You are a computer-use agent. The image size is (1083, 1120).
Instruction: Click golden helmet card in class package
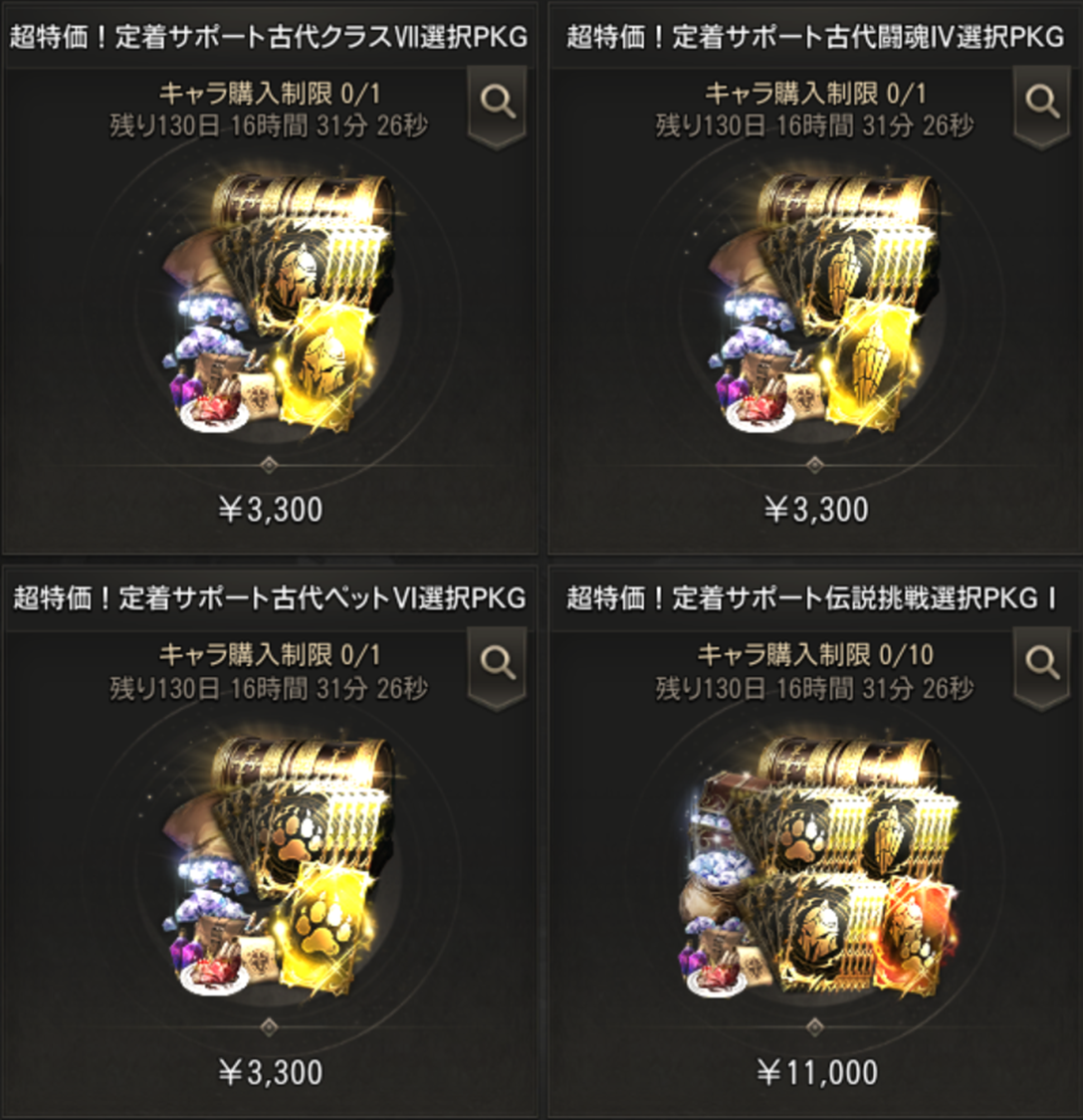tap(325, 365)
